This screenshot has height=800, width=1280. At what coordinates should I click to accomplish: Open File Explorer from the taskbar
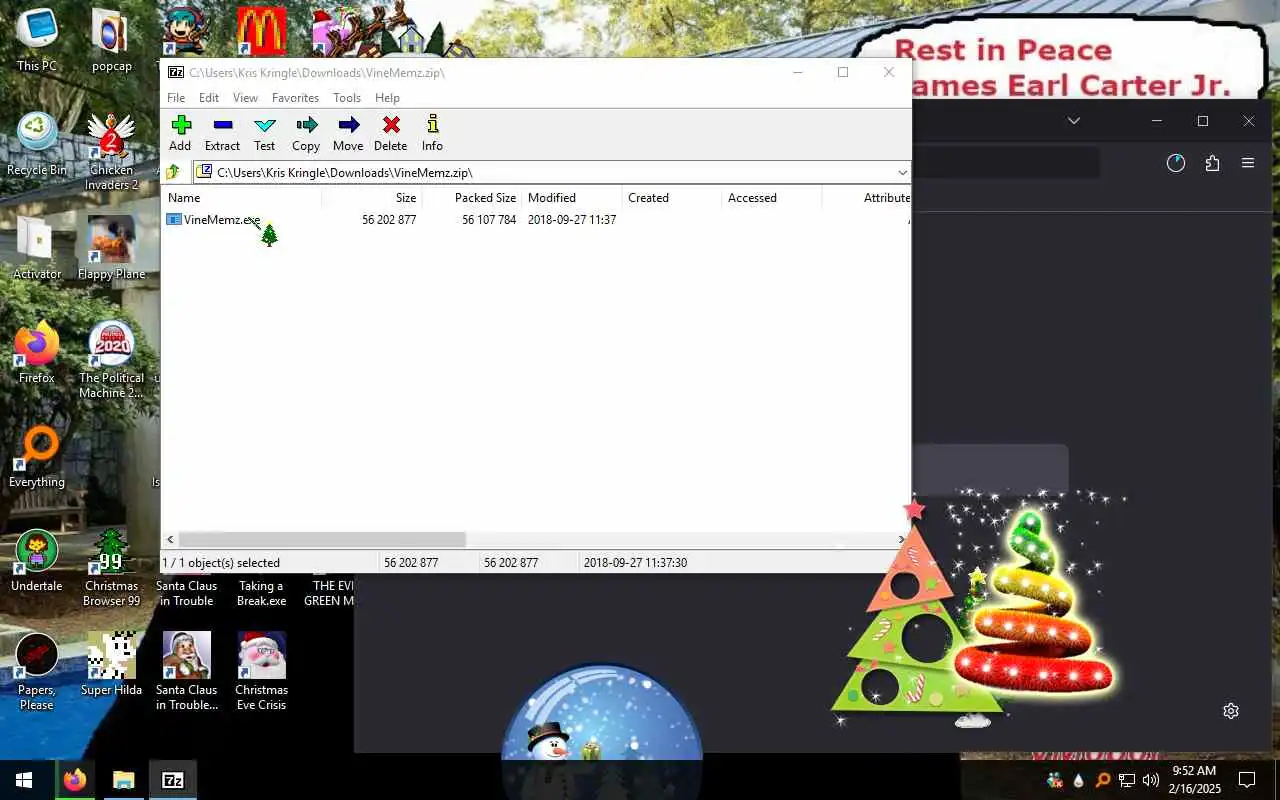[123, 780]
